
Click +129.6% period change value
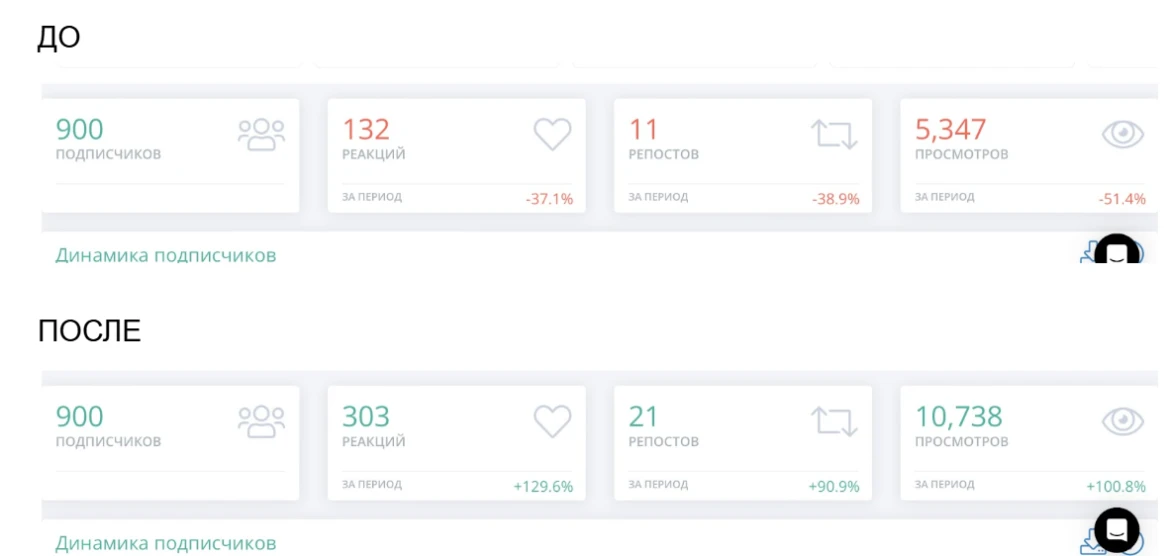pyautogui.click(x=543, y=486)
